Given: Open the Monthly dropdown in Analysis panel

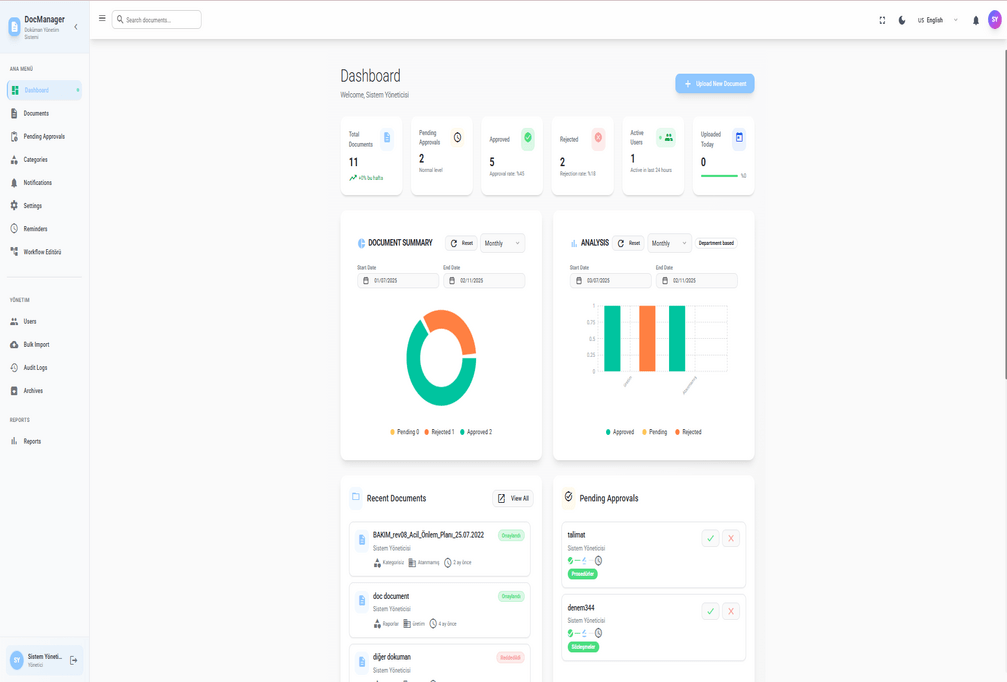Looking at the screenshot, I should click(669, 243).
